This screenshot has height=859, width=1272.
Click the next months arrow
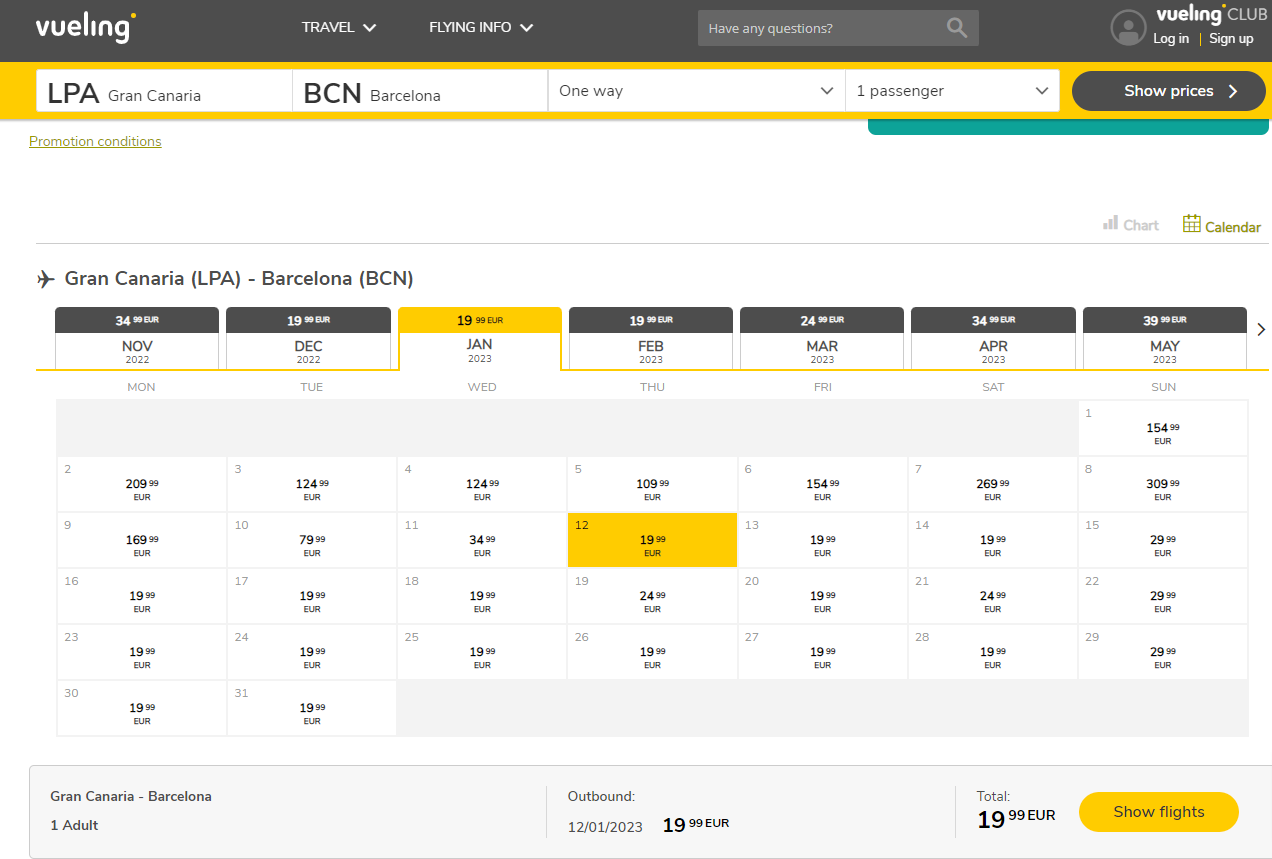[x=1261, y=329]
